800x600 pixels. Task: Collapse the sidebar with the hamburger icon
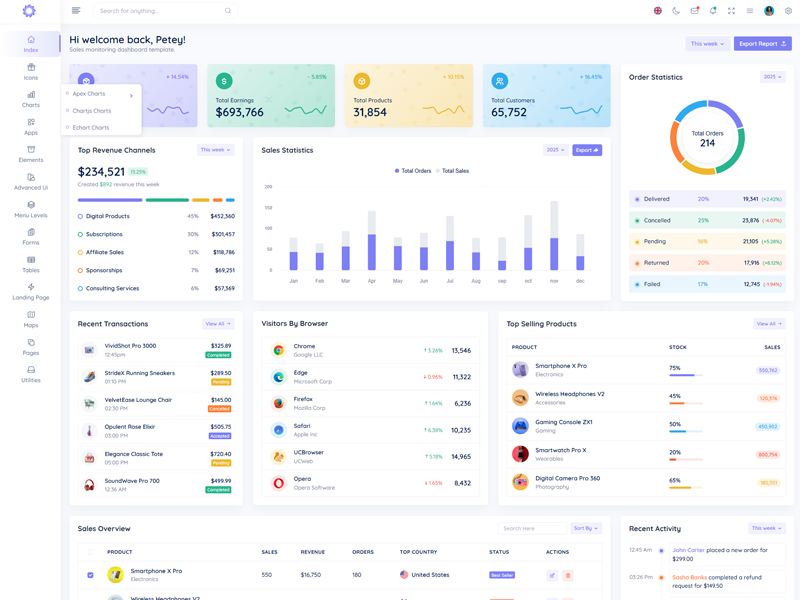click(x=76, y=11)
